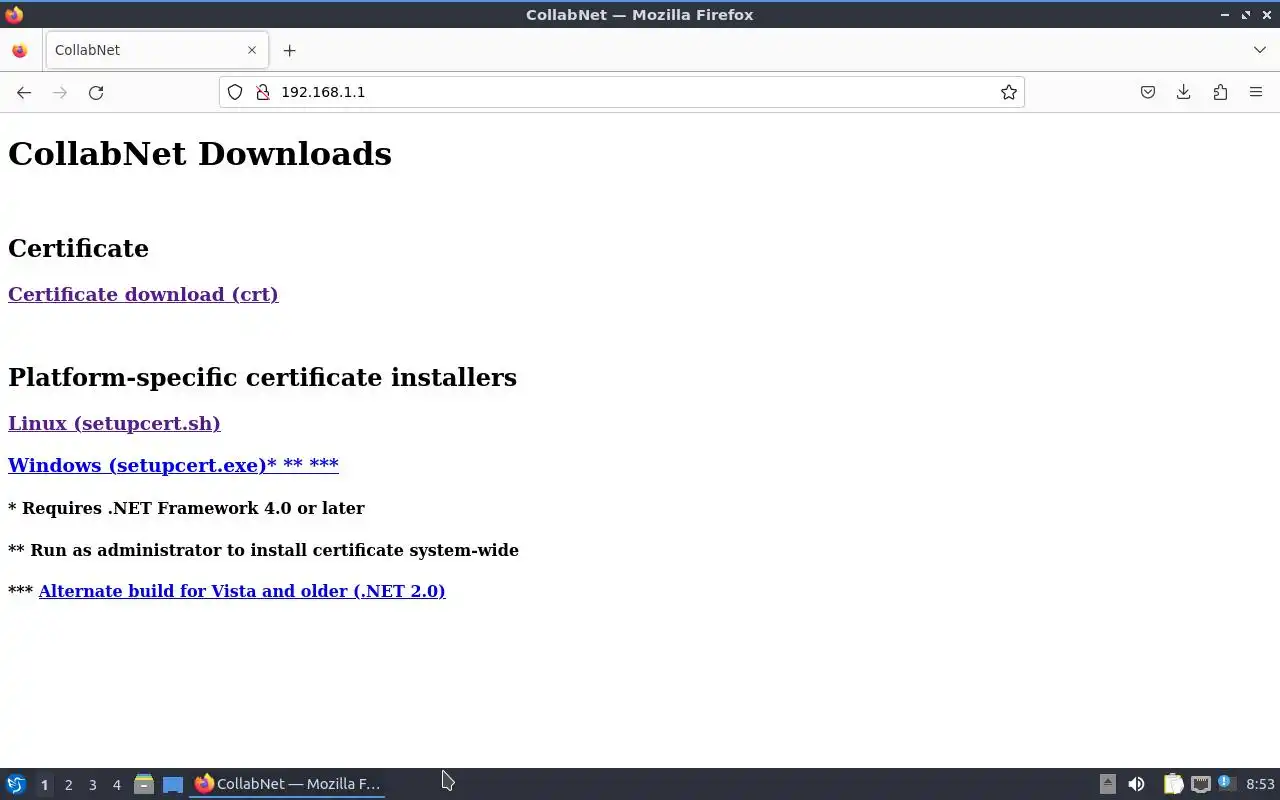1280x800 pixels.
Task: Click the CollabNet Downloads heading
Action: point(200,154)
